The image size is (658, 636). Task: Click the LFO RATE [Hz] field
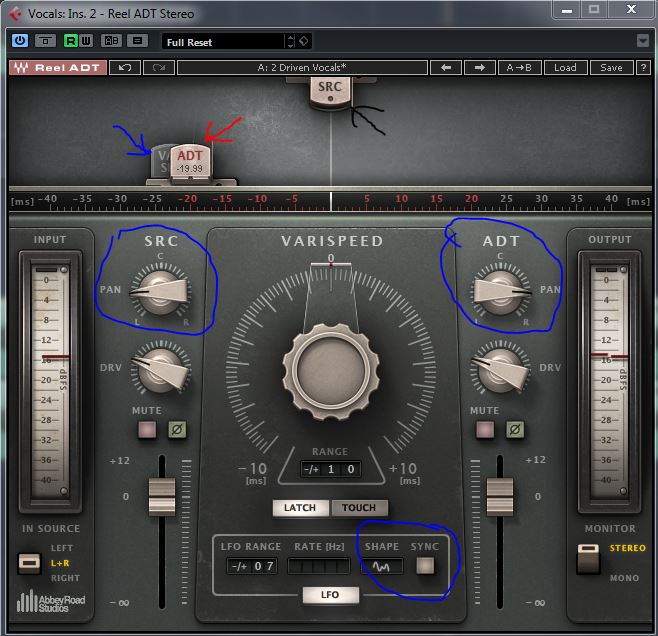319,566
